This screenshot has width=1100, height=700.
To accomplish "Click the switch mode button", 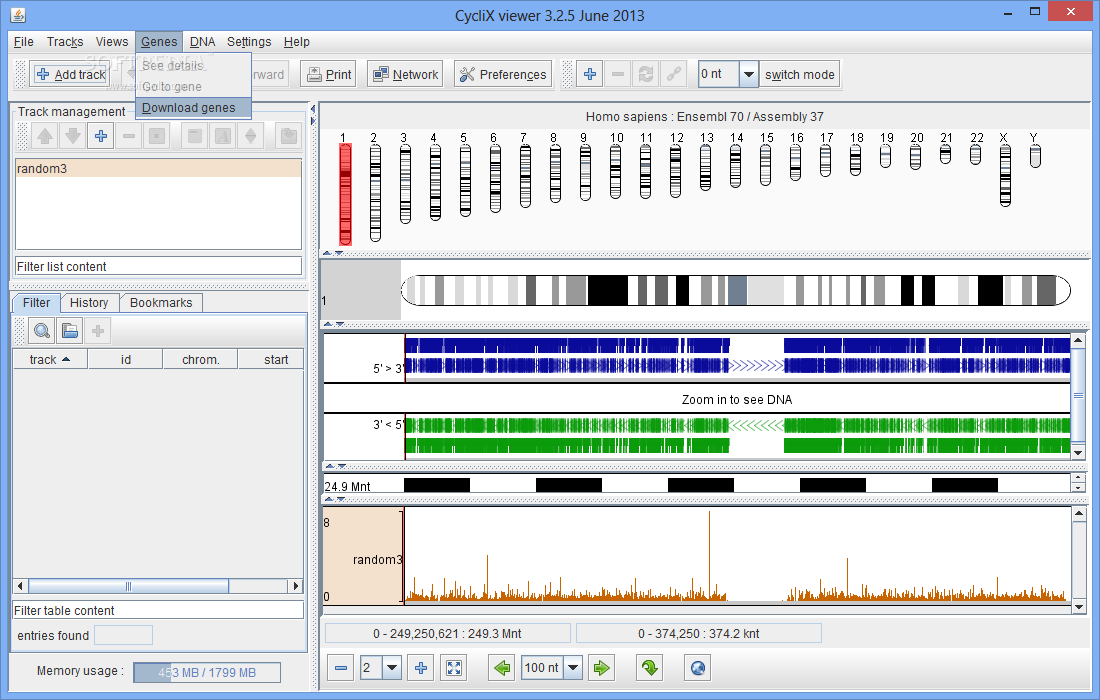I will 799,74.
